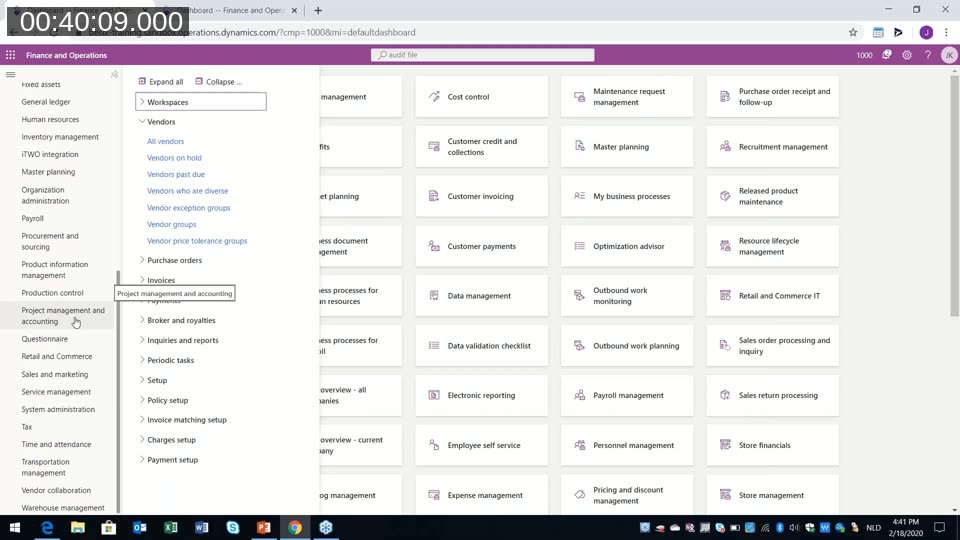Viewport: 960px width, 540px height.
Task: Open the Electronic reporting tile
Action: (482, 396)
